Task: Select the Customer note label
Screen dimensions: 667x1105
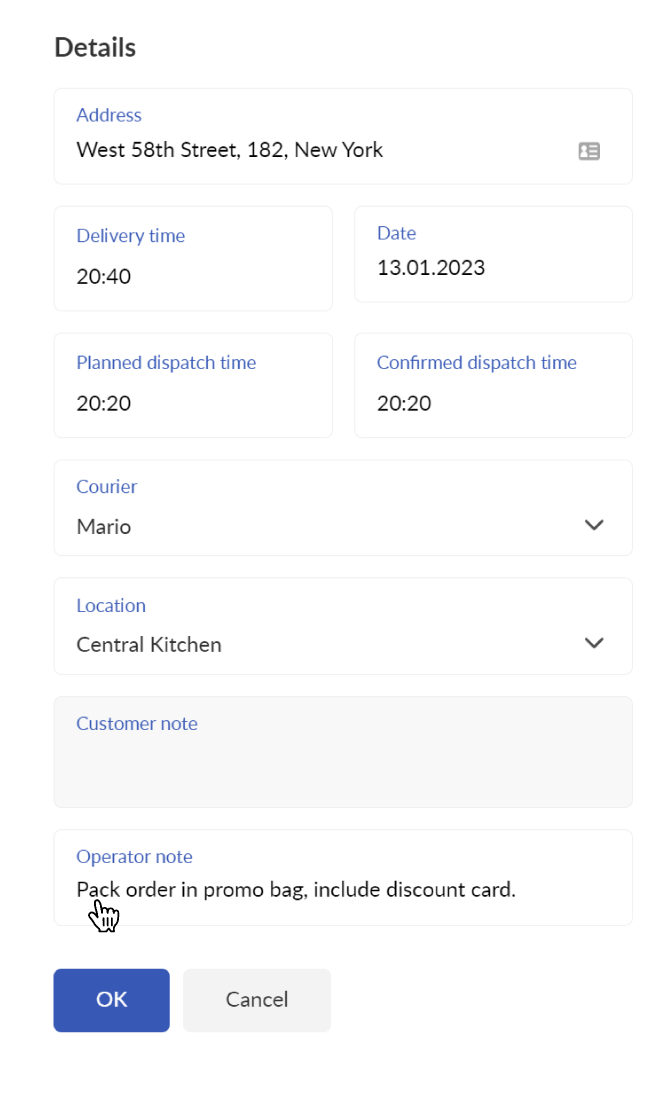Action: (137, 724)
